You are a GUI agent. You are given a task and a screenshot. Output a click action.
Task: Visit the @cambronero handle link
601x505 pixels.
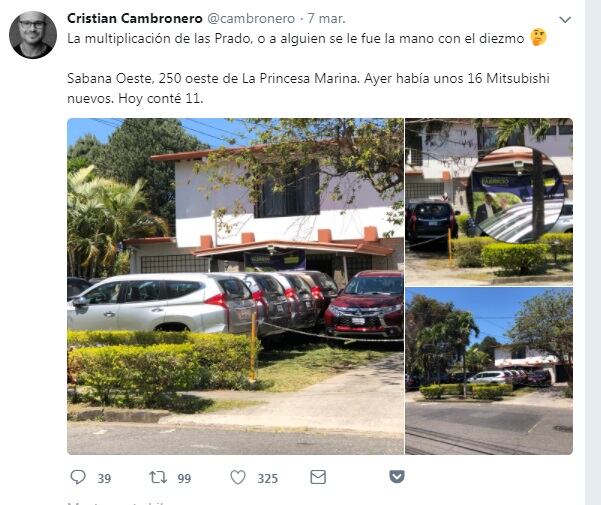251,18
